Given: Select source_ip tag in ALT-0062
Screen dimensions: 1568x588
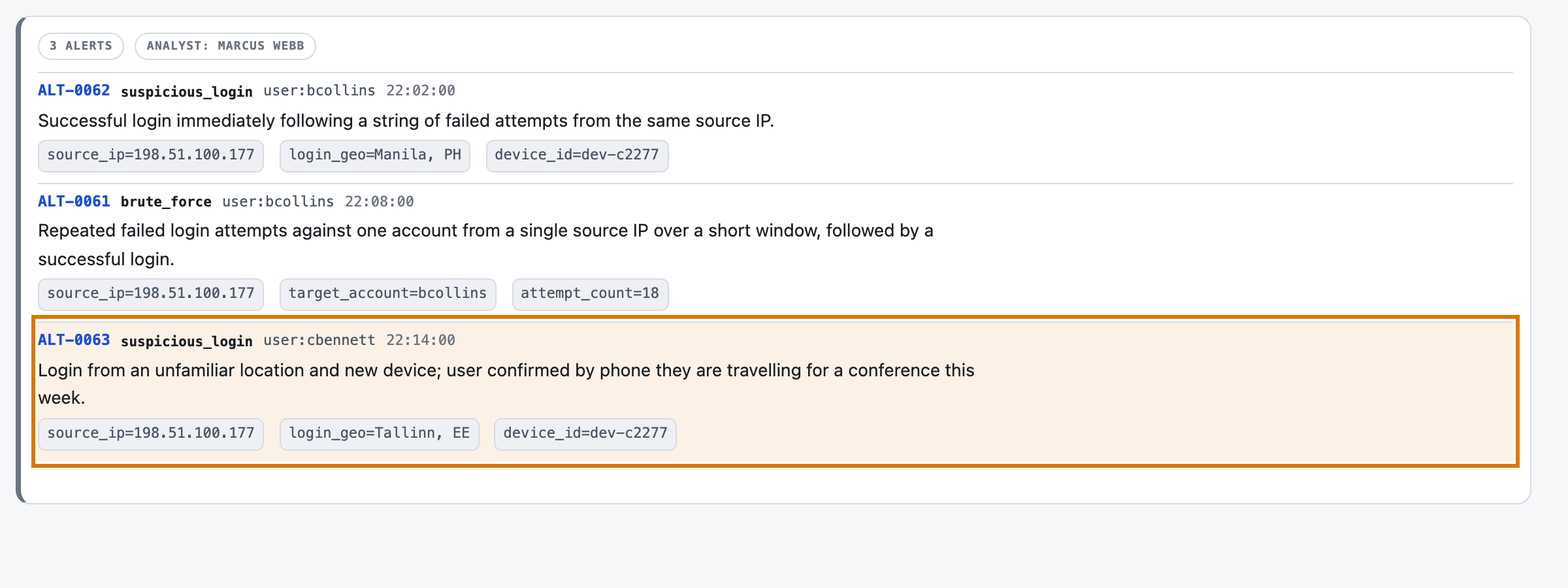Looking at the screenshot, I should click(x=151, y=155).
